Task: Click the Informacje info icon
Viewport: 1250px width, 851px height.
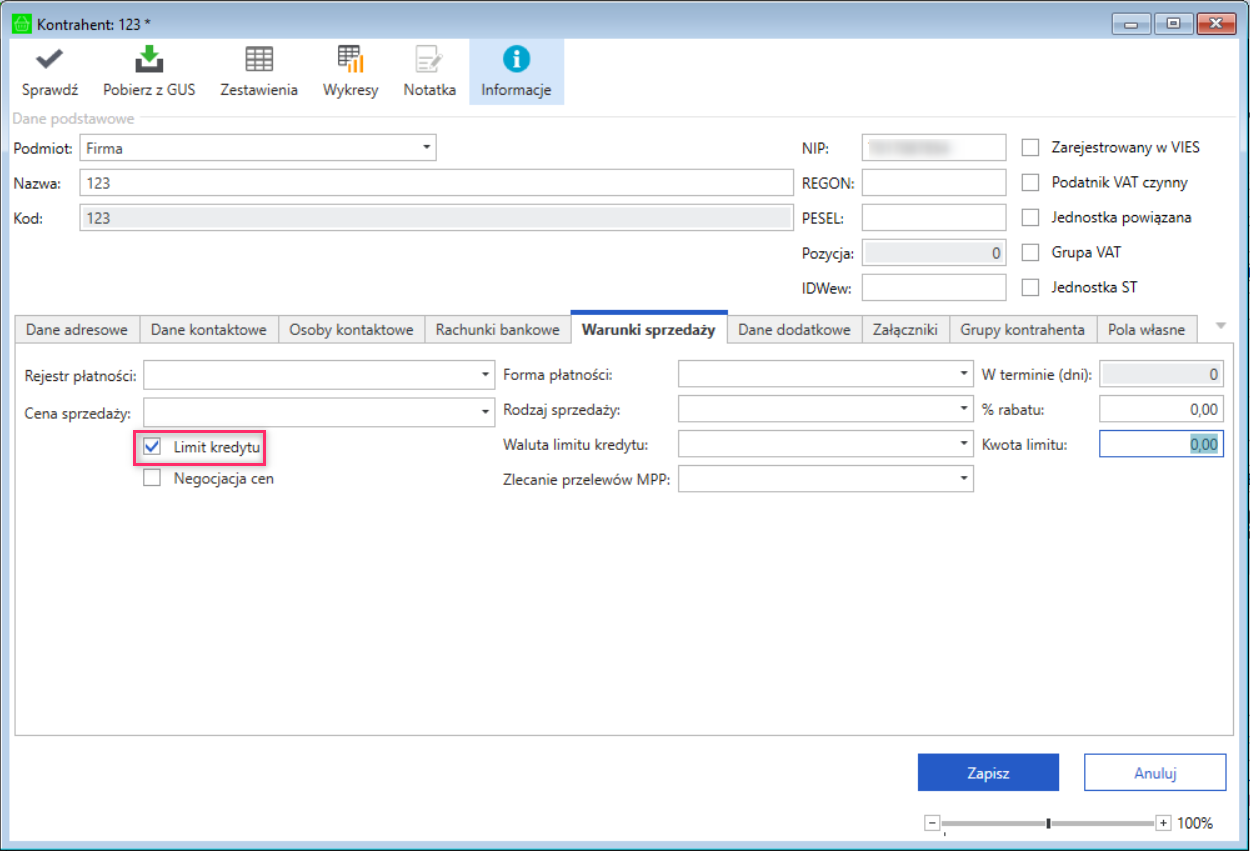Action: (516, 59)
